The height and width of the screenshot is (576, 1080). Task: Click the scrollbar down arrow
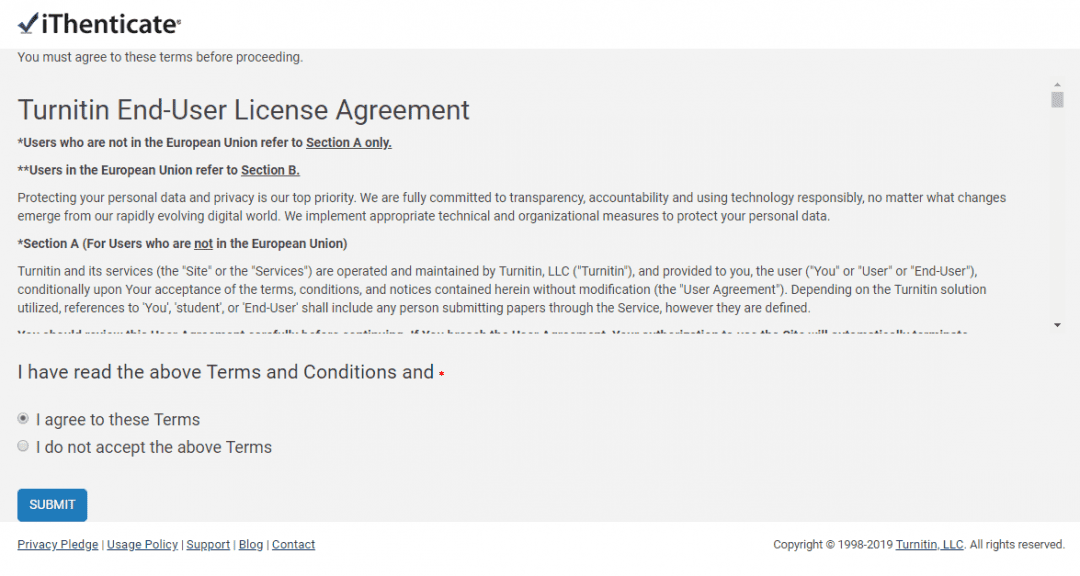click(1057, 324)
